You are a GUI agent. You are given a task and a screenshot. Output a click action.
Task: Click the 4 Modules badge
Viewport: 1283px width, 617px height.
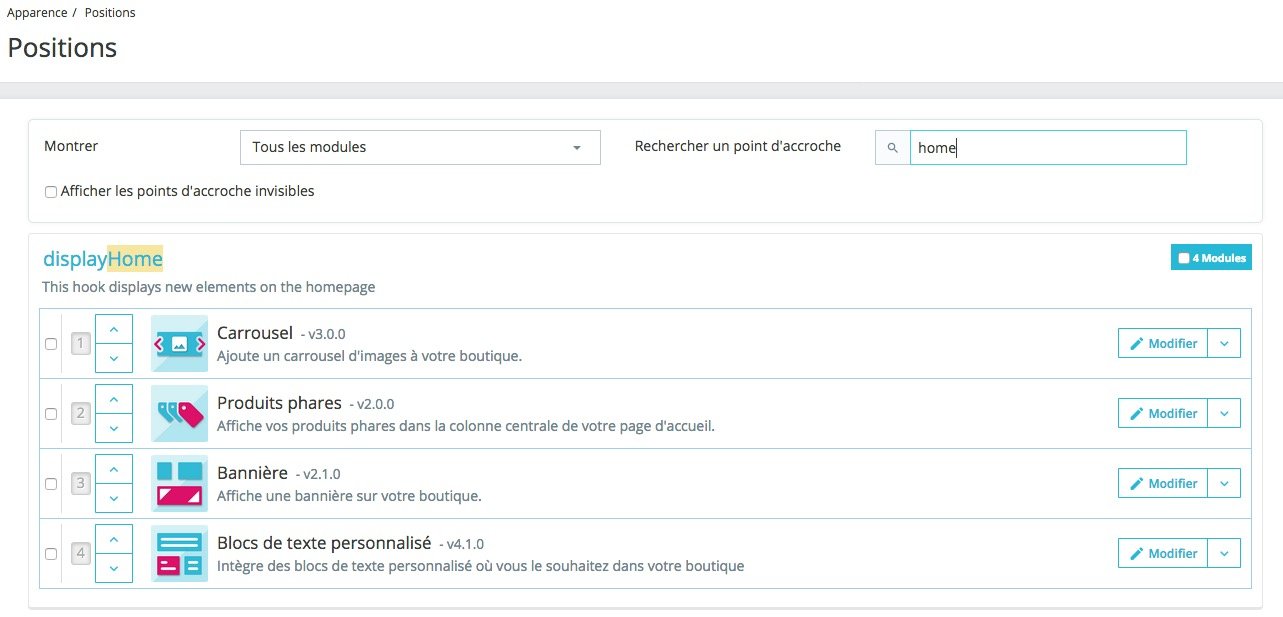(x=1211, y=257)
